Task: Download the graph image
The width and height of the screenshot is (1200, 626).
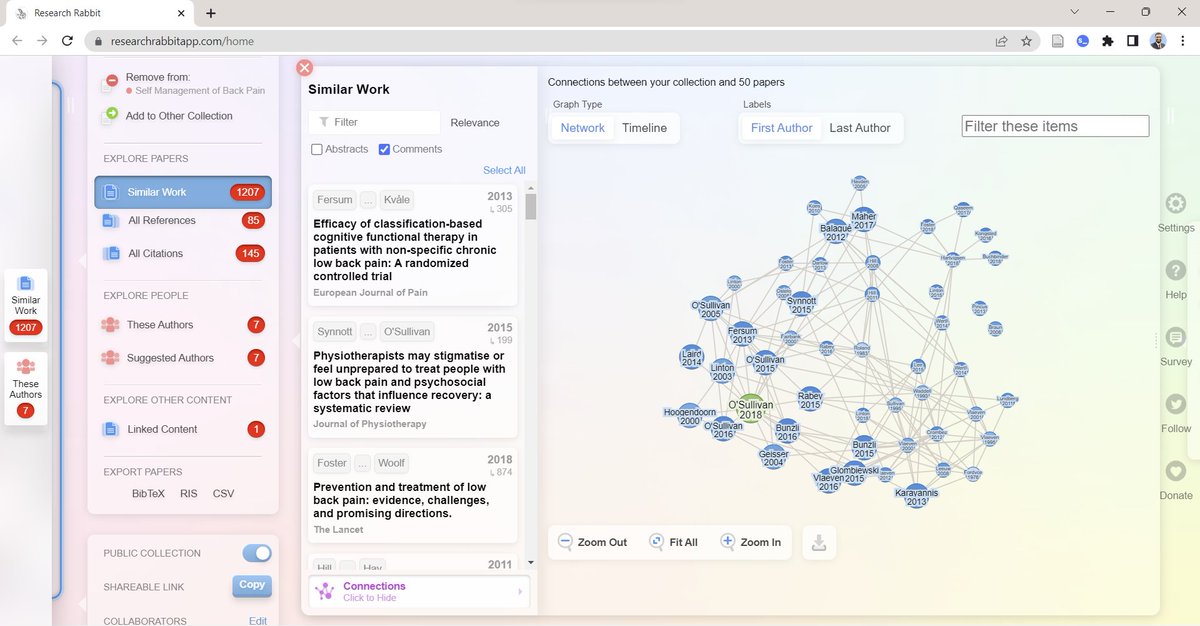Action: pyautogui.click(x=818, y=543)
